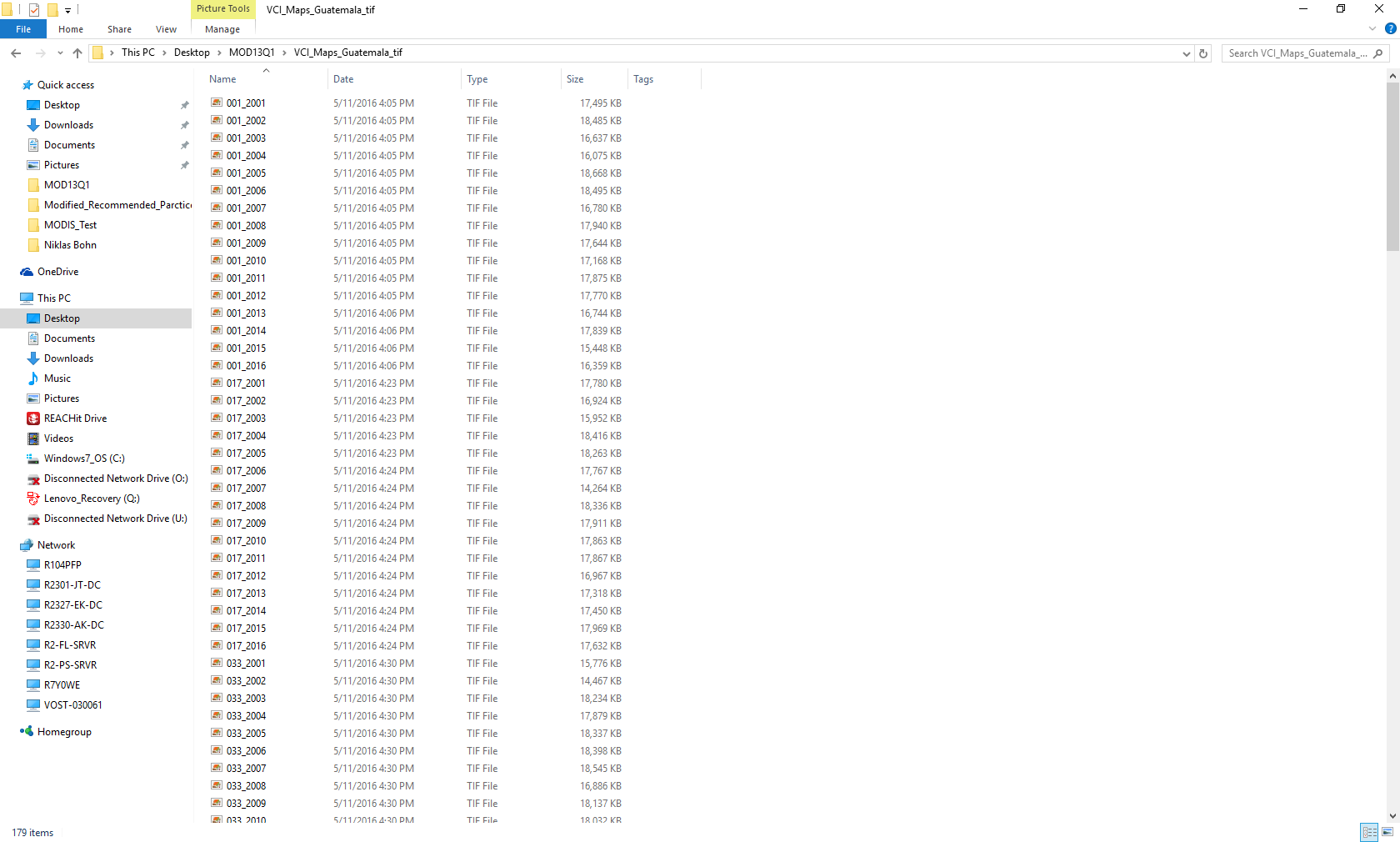Open the address bar history dropdown
This screenshot has height=842, width=1400.
(1186, 53)
